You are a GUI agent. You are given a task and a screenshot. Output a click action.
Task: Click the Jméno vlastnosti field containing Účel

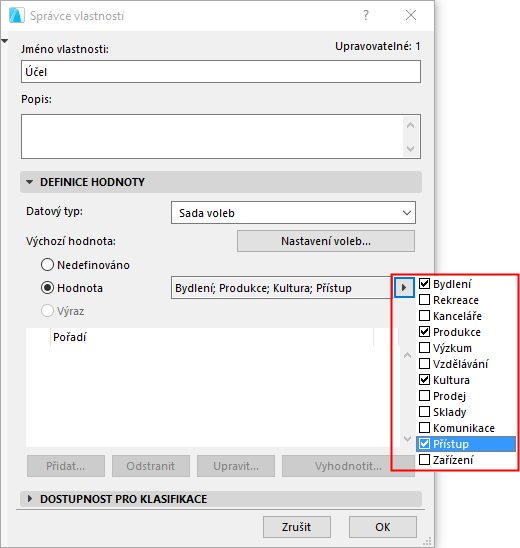click(221, 72)
